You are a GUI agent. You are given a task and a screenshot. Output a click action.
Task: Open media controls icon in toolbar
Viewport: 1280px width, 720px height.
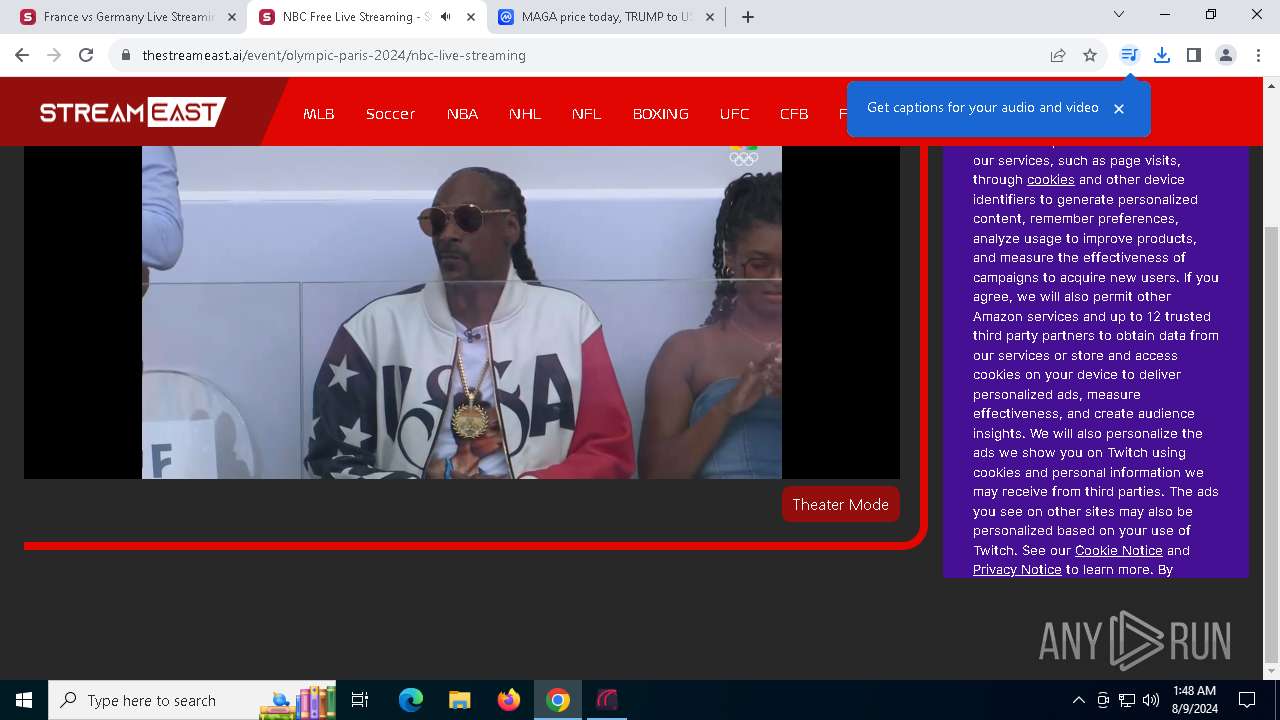pos(1129,55)
